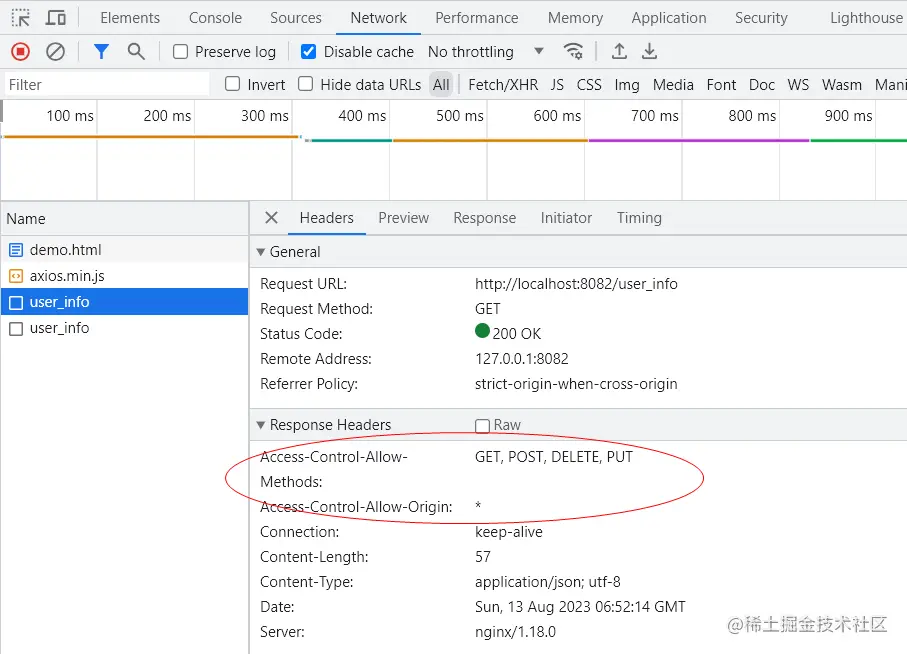Screen dimensions: 907x654
Task: Uncheck the Disable cache checkbox
Action: (308, 52)
